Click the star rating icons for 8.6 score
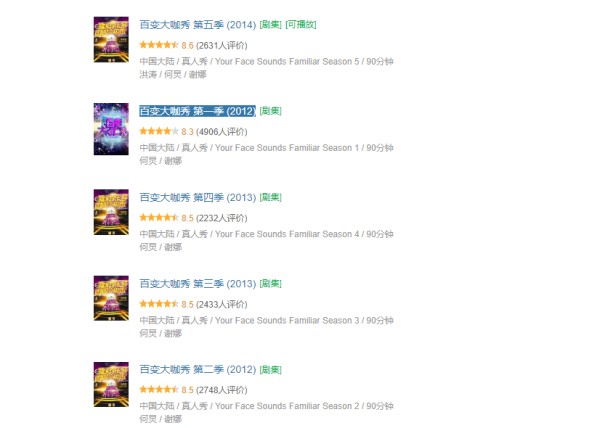This screenshot has height=428, width=600. tap(159, 45)
